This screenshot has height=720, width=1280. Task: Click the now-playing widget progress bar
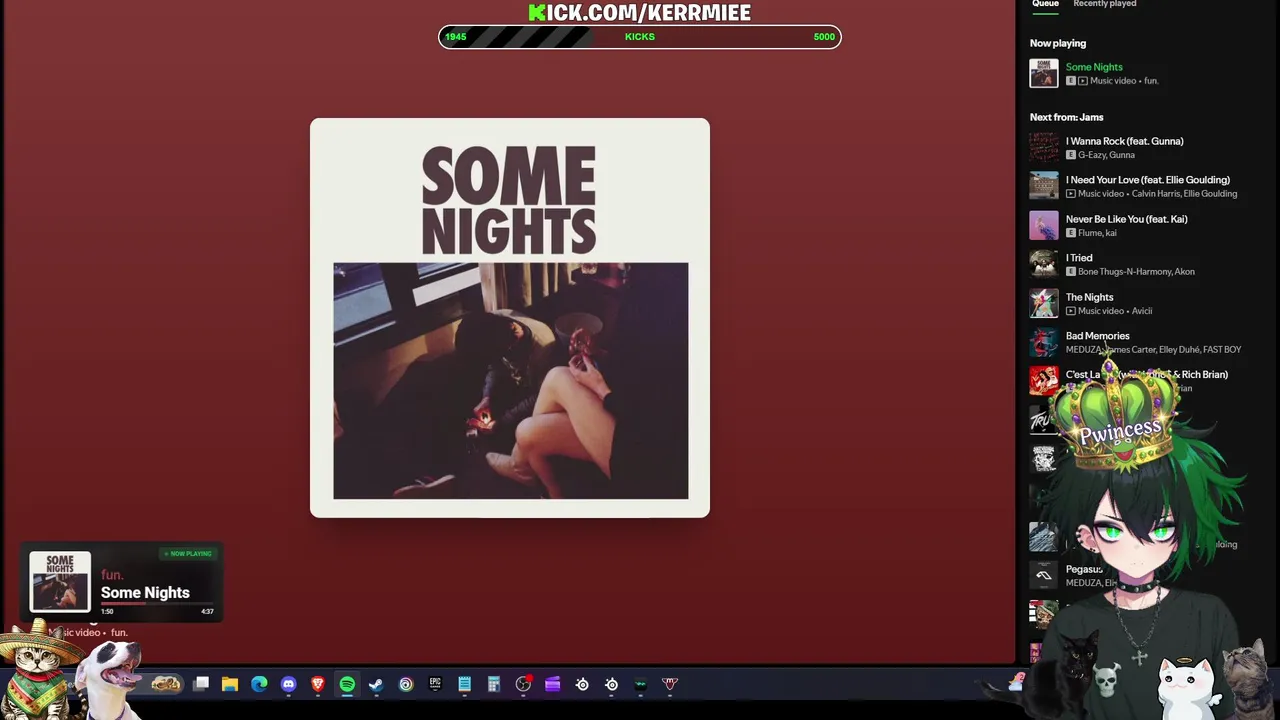pos(157,603)
